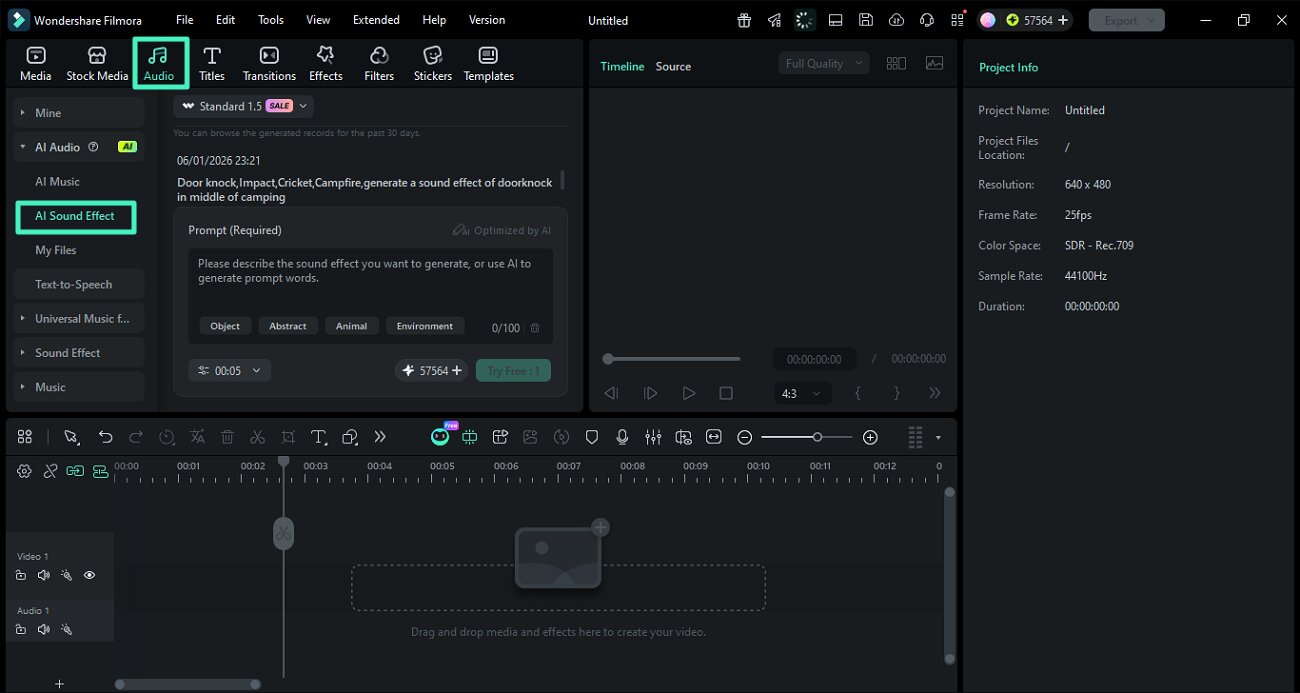Viewport: 1300px width, 693px height.
Task: Open the Filters panel
Action: pos(379,64)
